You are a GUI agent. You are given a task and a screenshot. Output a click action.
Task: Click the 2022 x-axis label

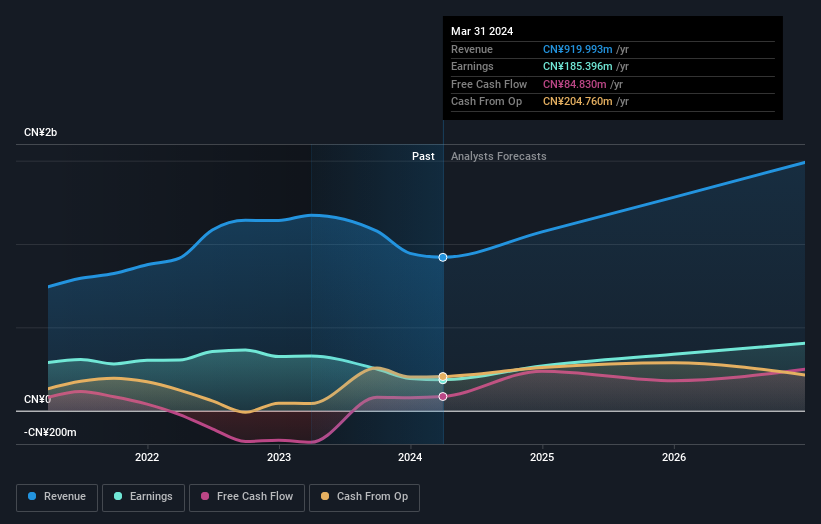147,457
